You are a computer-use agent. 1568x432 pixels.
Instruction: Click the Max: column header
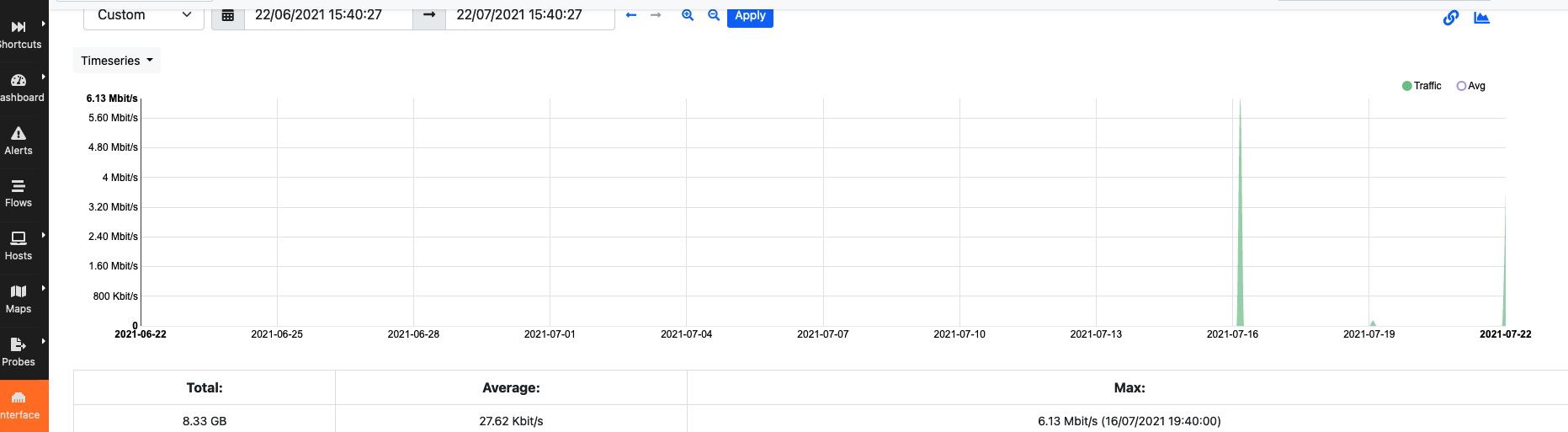(x=1129, y=388)
